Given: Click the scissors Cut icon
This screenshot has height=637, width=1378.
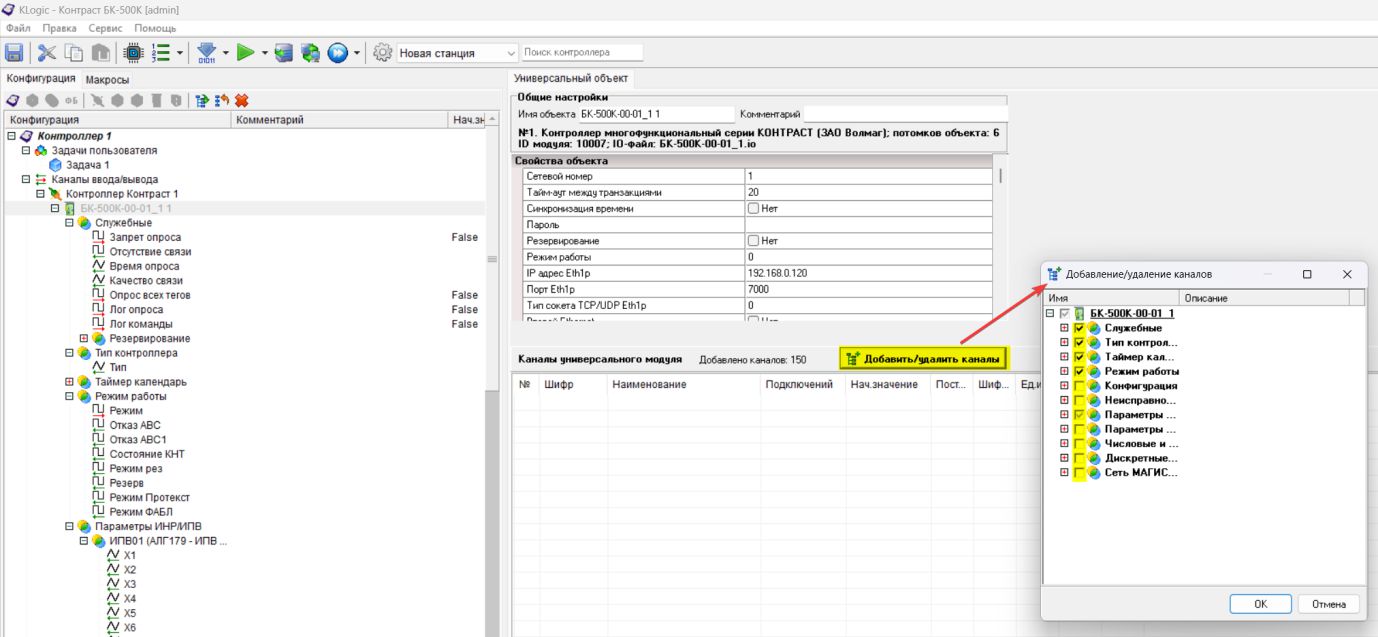Looking at the screenshot, I should tap(47, 53).
